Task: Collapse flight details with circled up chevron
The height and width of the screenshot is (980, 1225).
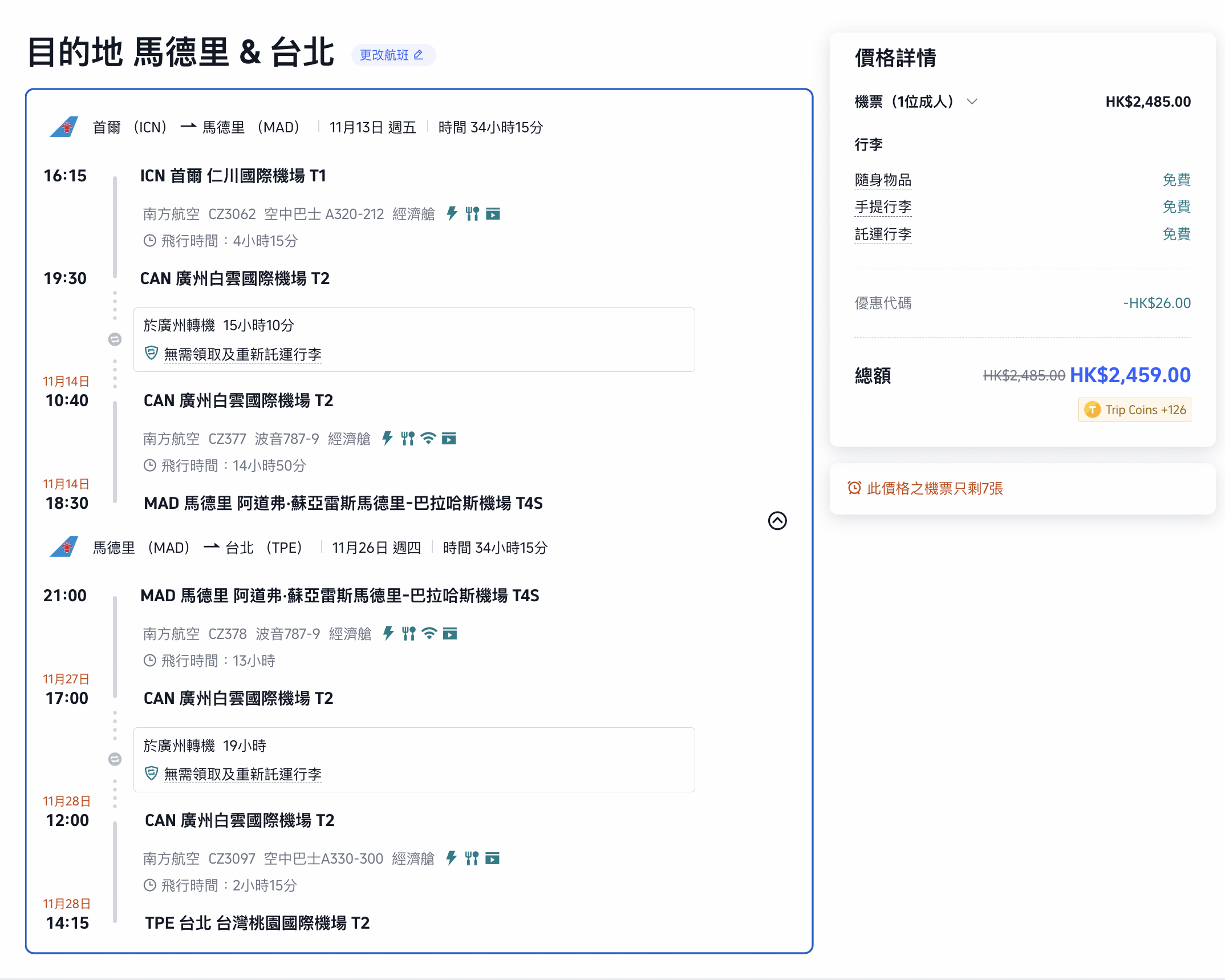Action: [777, 520]
